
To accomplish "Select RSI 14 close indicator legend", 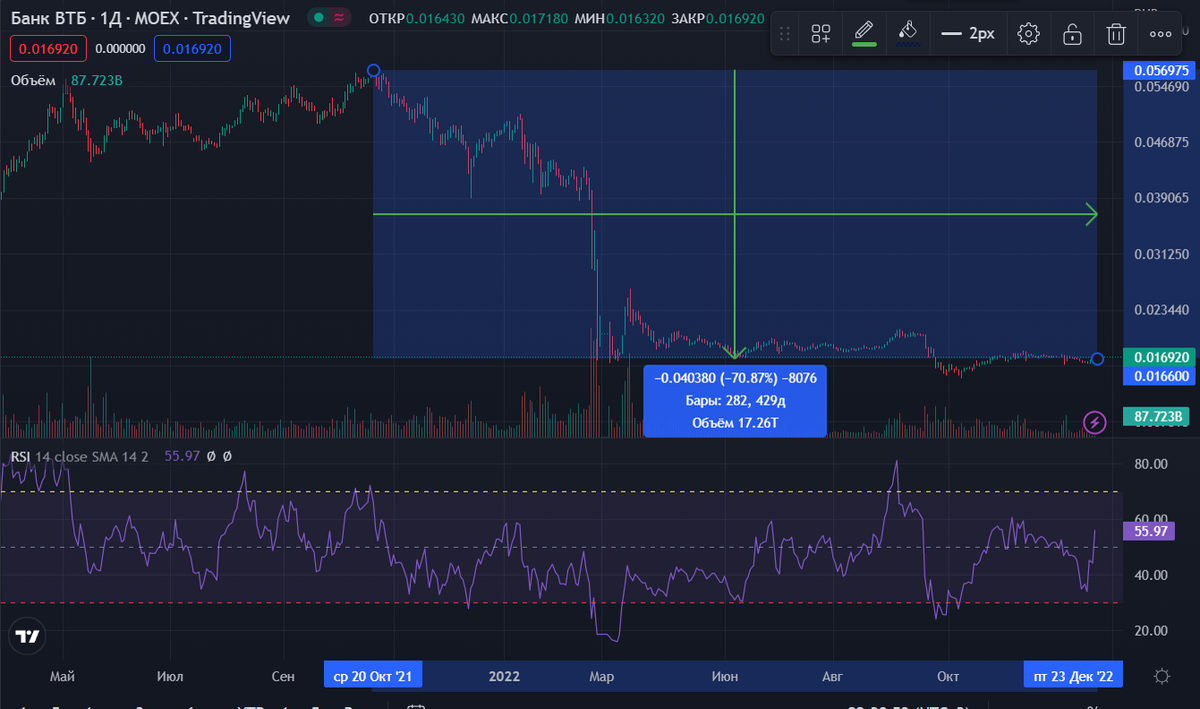I will coord(79,456).
